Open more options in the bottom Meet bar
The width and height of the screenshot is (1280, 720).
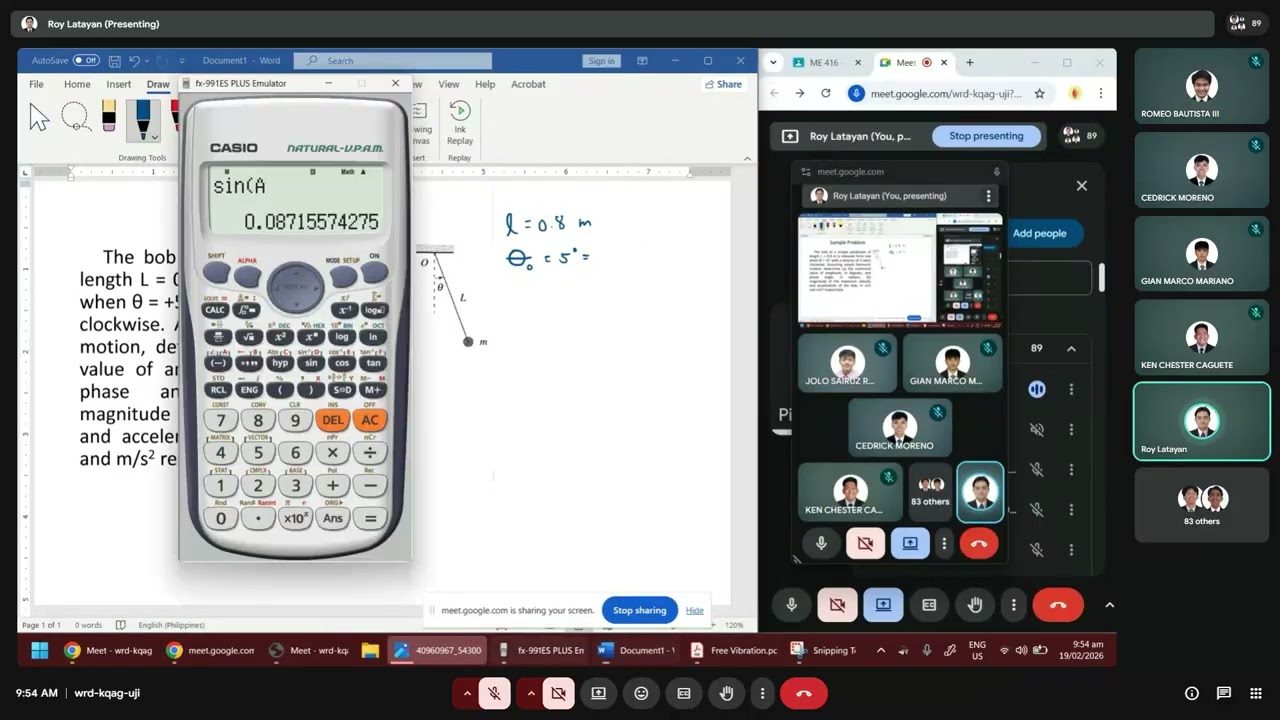pyautogui.click(x=762, y=693)
